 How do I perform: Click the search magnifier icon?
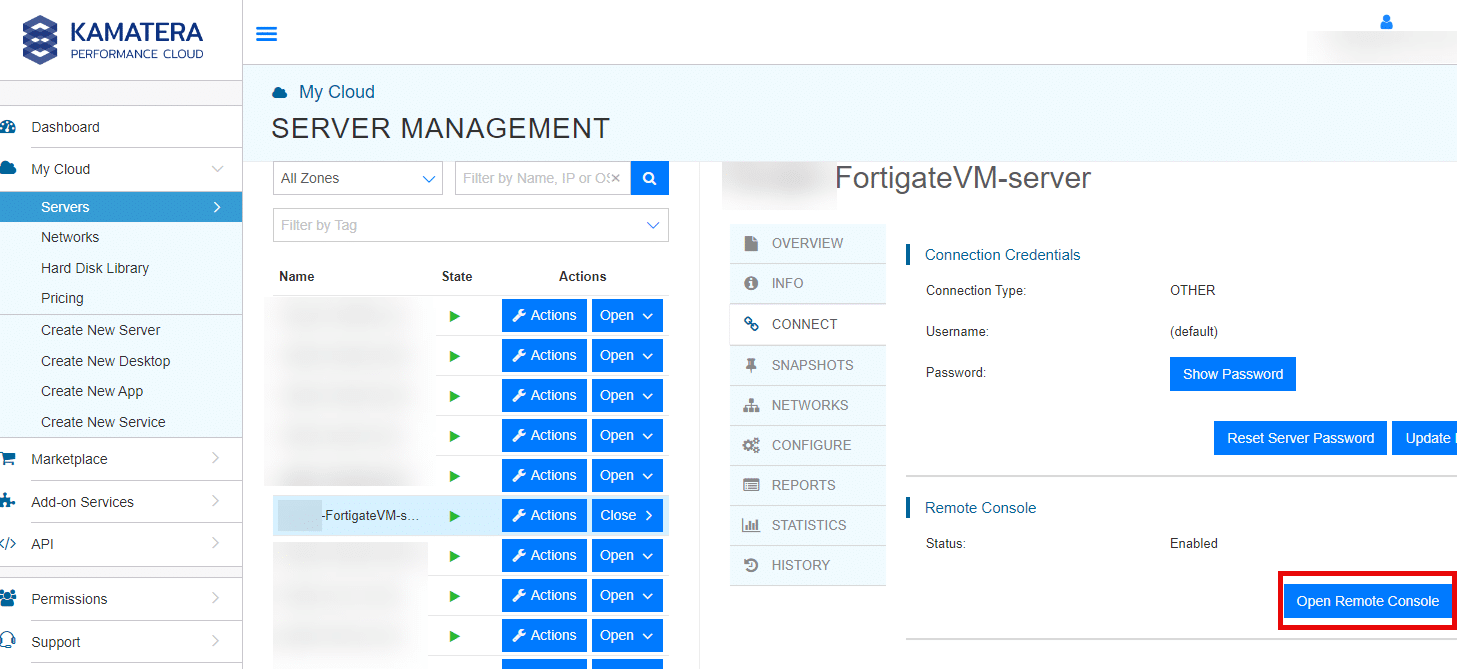(x=648, y=177)
